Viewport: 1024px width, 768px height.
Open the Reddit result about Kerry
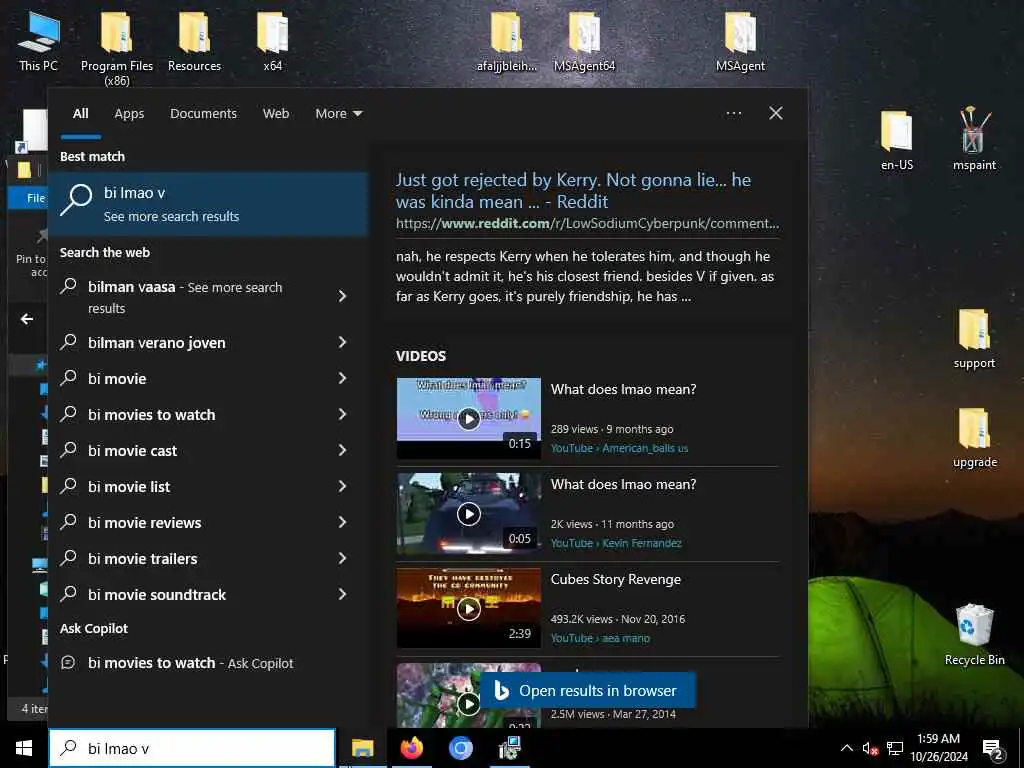[573, 191]
